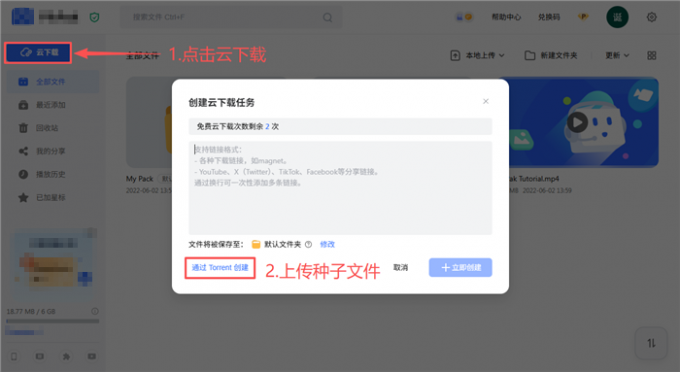The image size is (680, 372).
Task: Click the phone icon in sidebar footer
Action: pos(14,356)
